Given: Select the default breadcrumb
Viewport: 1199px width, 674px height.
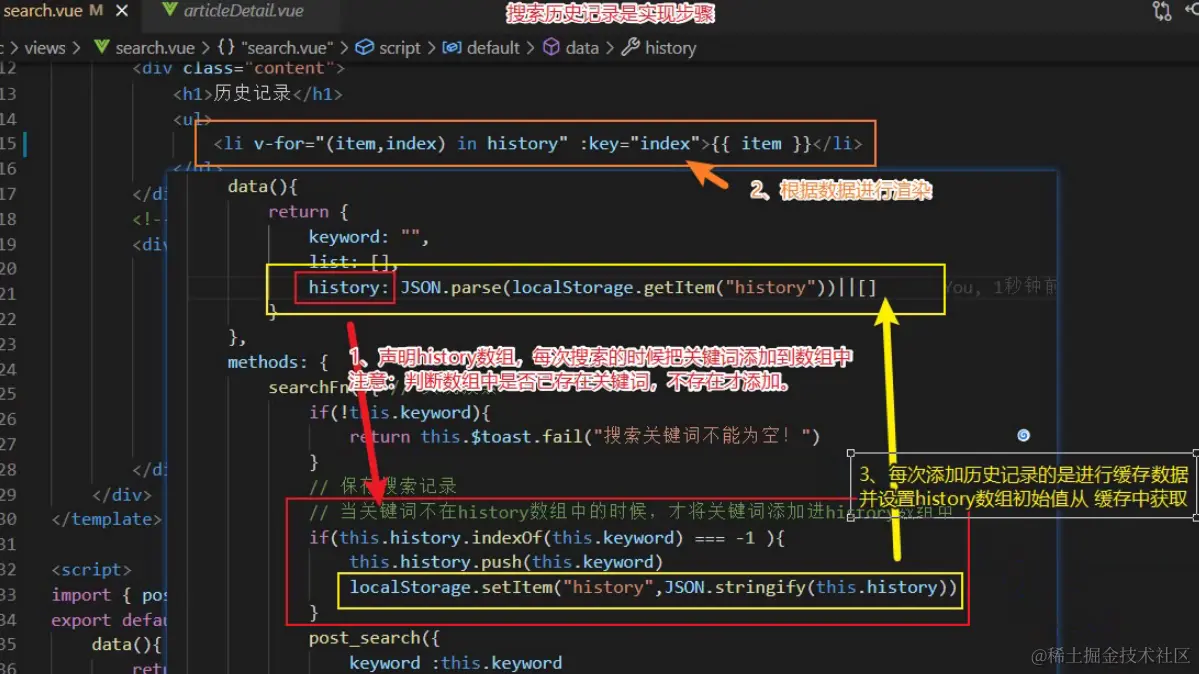Looking at the screenshot, I should pyautogui.click(x=492, y=47).
